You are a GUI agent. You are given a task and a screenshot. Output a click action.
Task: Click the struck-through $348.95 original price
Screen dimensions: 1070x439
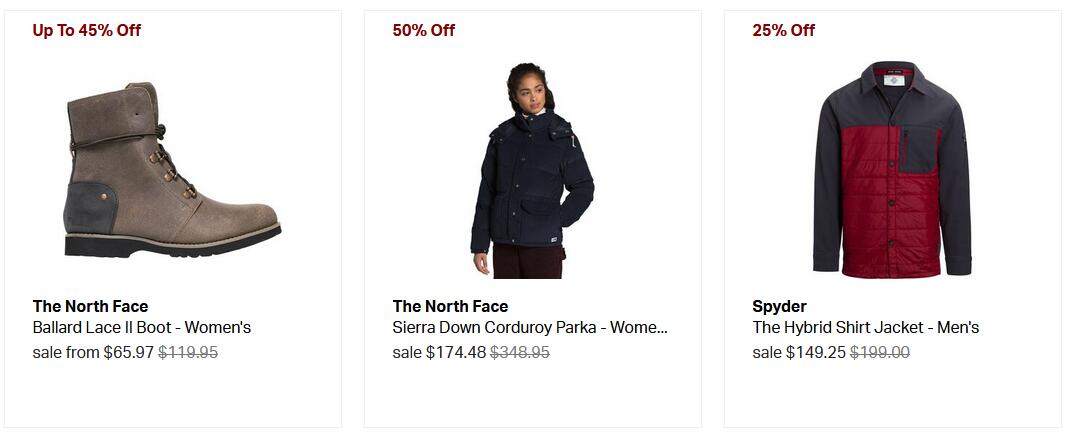click(x=520, y=352)
